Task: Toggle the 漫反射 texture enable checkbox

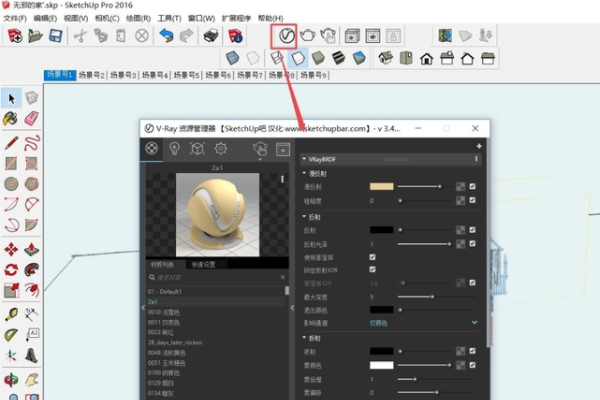Action: [x=473, y=186]
